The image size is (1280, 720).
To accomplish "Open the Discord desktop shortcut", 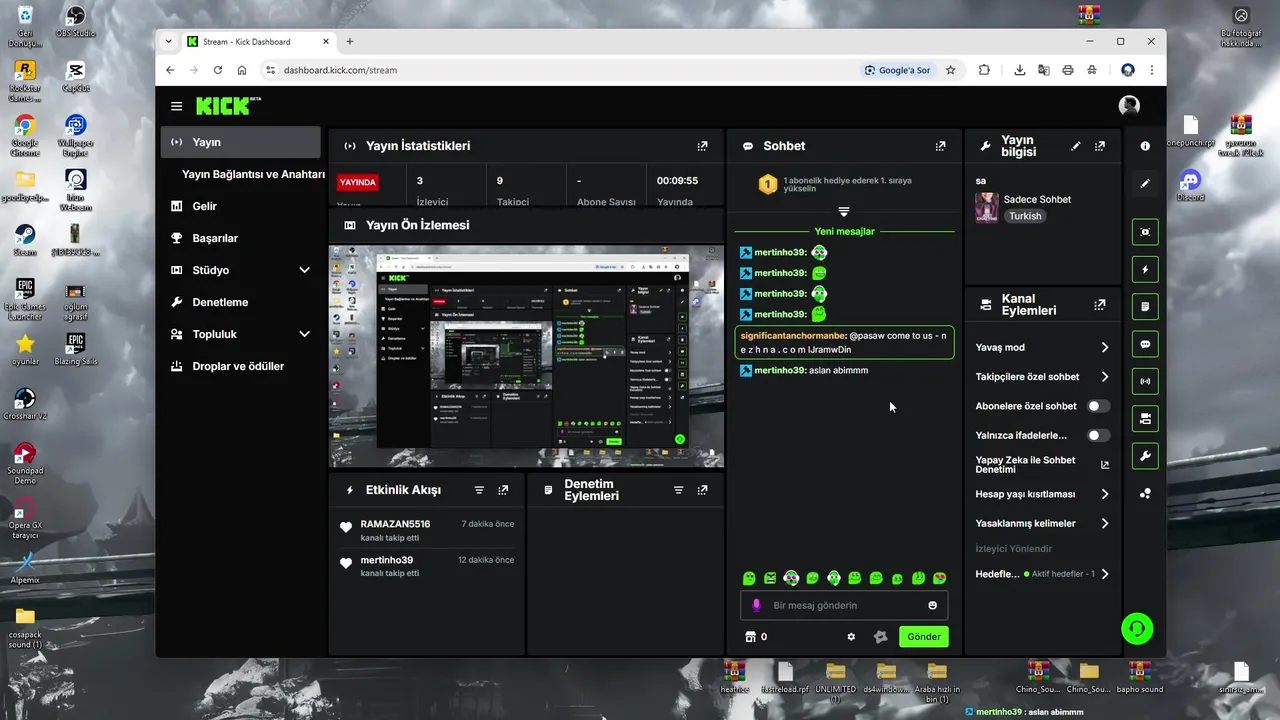I will click(1190, 185).
